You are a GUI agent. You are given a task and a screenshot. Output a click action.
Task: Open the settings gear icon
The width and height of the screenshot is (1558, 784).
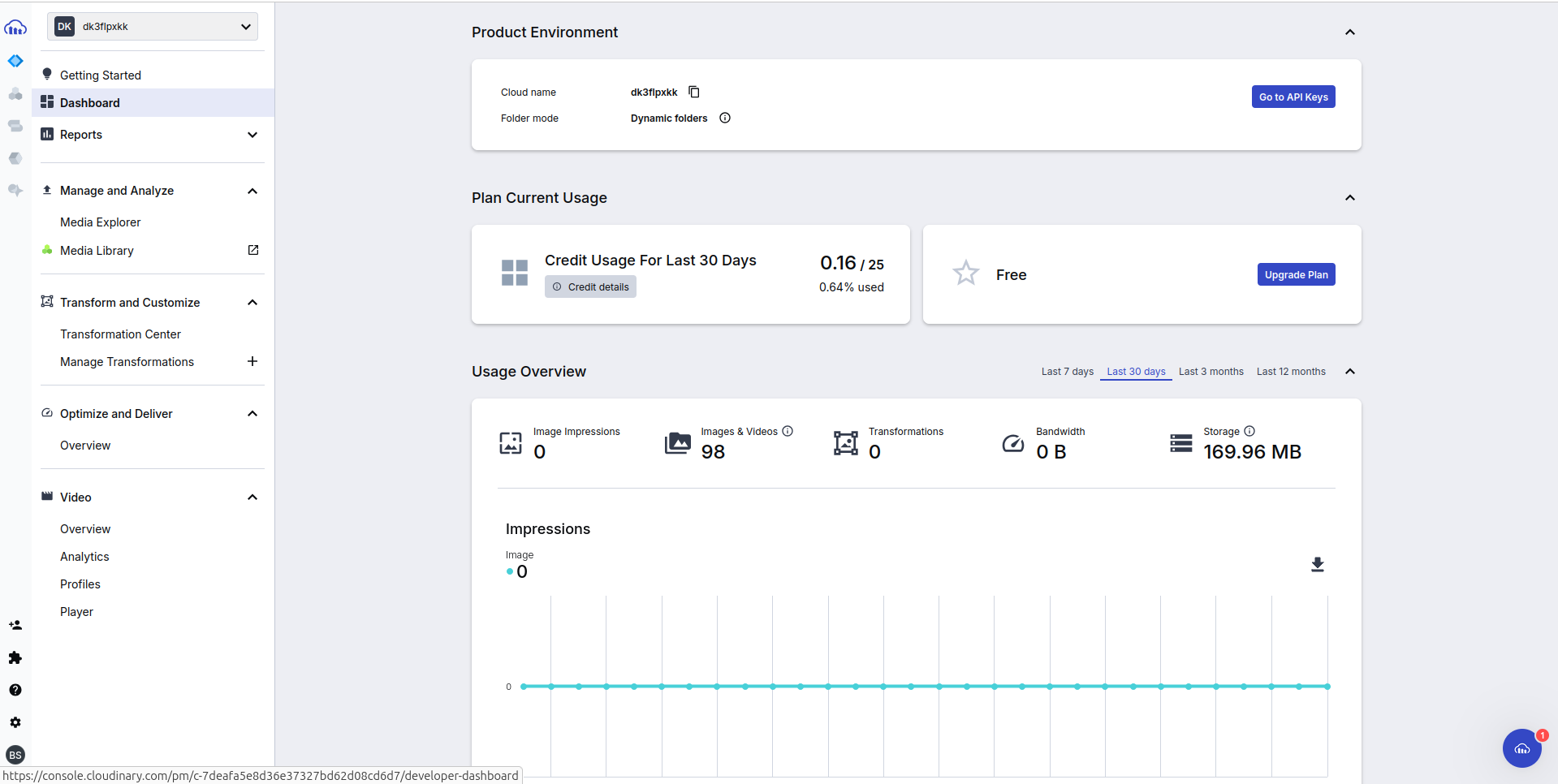[x=15, y=722]
